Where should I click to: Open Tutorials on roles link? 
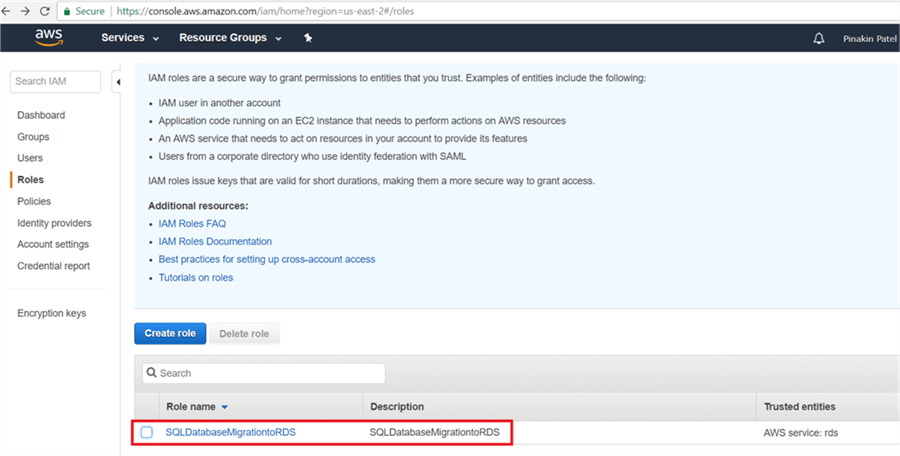(196, 277)
